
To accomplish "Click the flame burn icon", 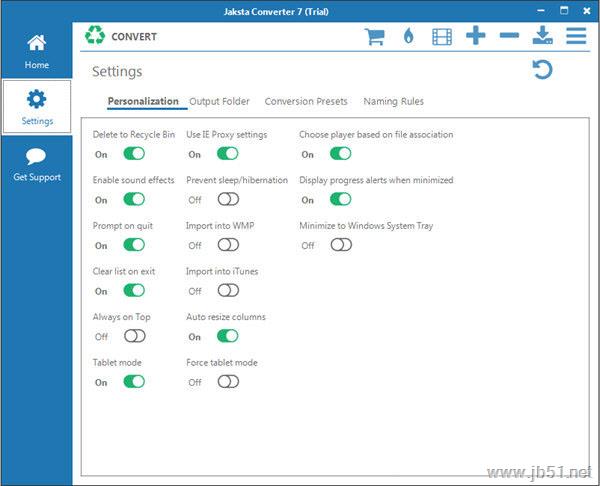I will point(409,36).
